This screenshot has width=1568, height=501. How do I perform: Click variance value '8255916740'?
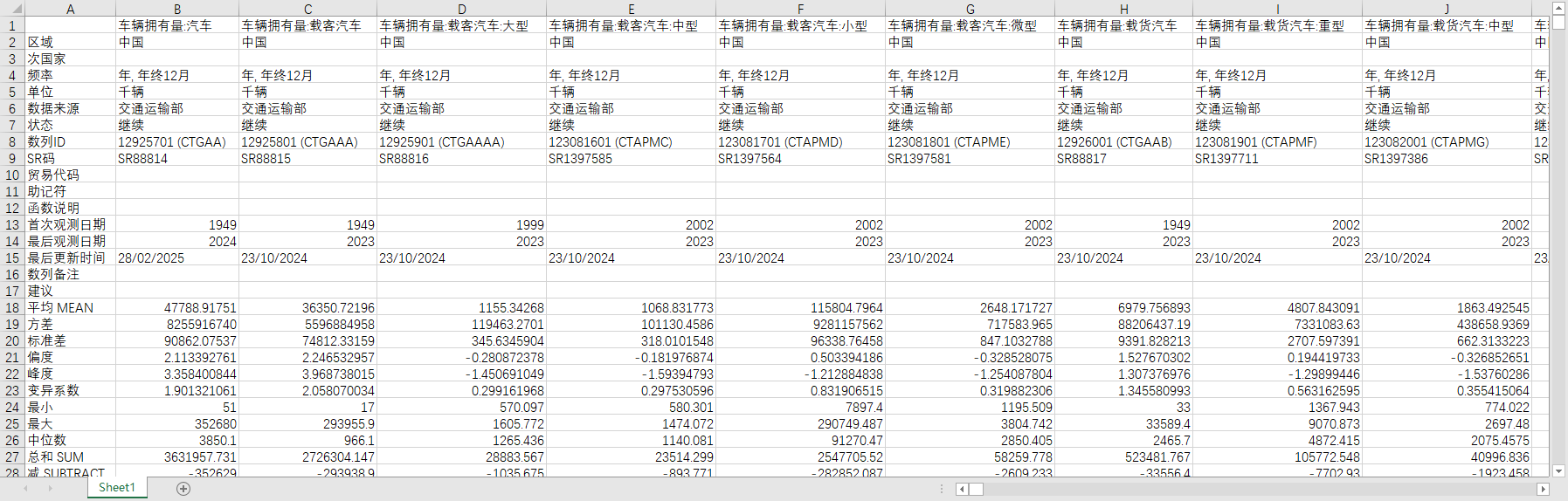click(x=177, y=324)
